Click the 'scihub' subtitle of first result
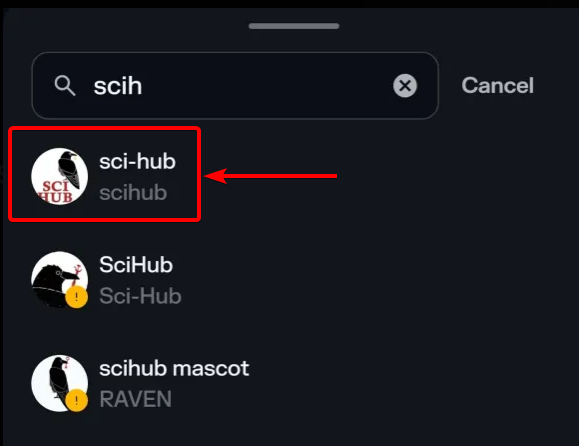This screenshot has height=446, width=579. pos(133,192)
